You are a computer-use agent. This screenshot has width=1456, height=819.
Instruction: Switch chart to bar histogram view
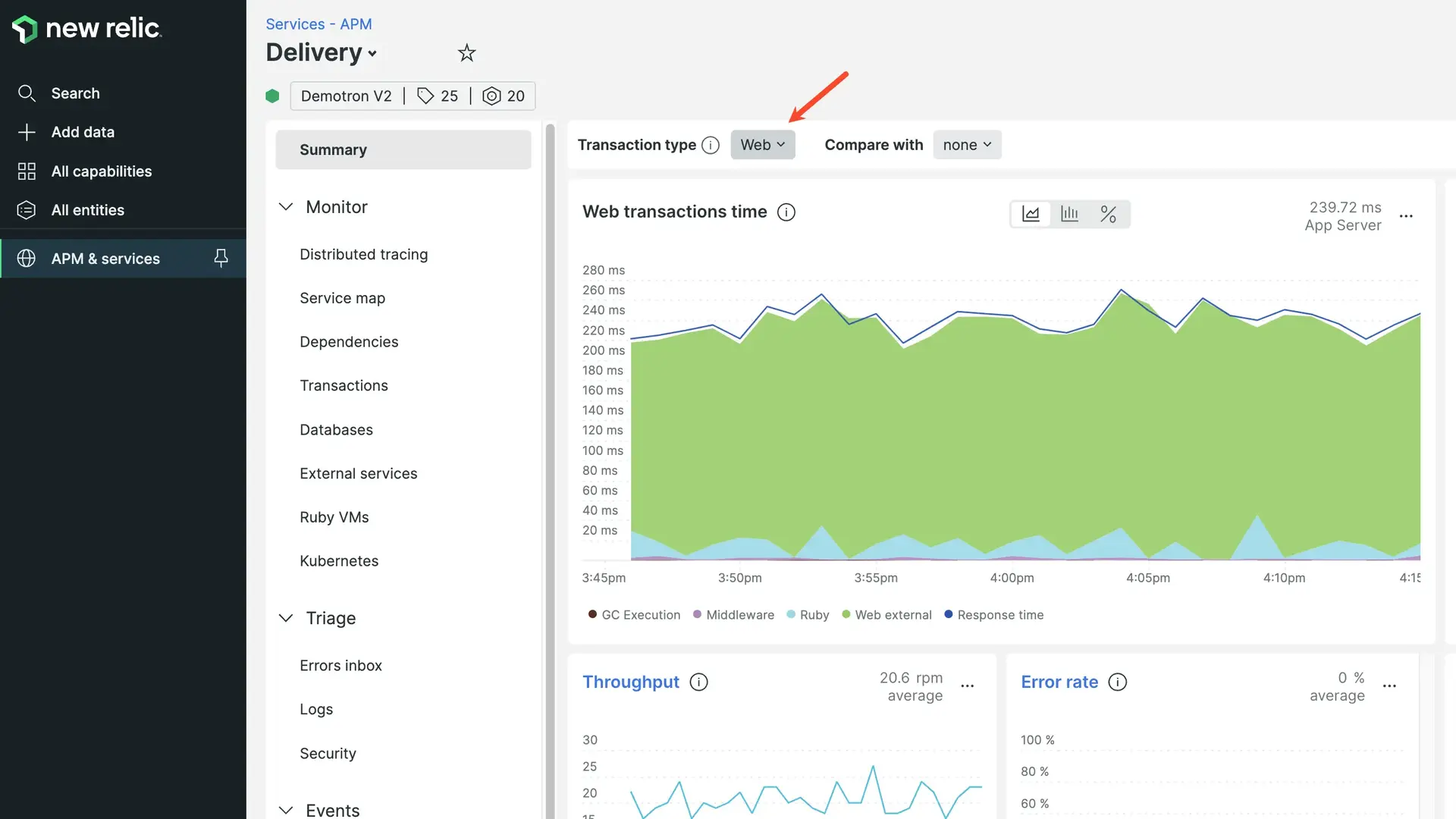click(1069, 214)
